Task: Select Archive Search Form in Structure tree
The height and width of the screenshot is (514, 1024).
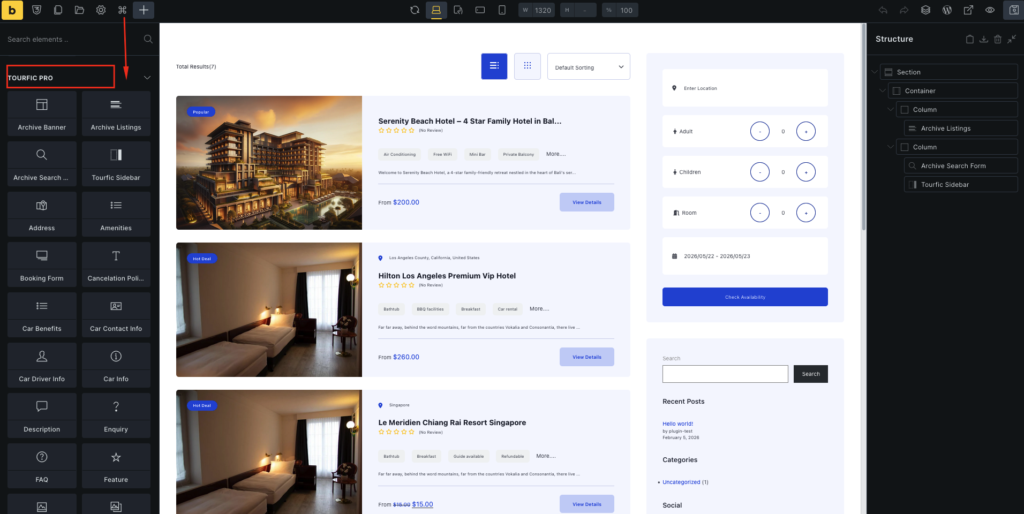Action: [961, 166]
